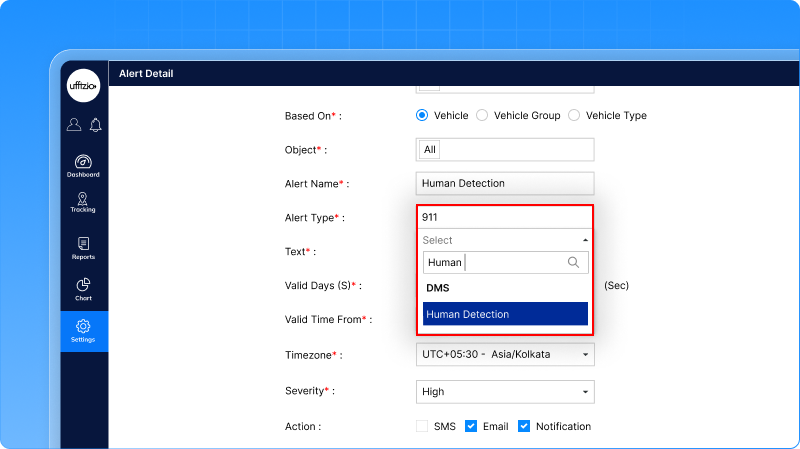Open Tracking from the sidebar

[x=84, y=203]
